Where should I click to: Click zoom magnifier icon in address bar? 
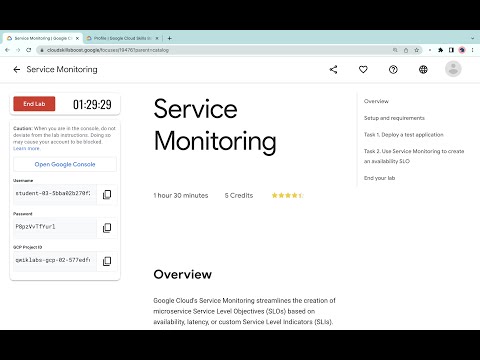(x=395, y=50)
